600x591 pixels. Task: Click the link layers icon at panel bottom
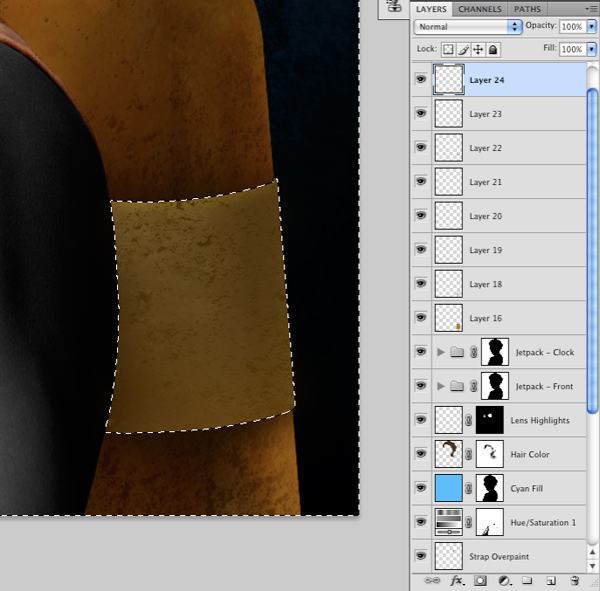coord(432,580)
